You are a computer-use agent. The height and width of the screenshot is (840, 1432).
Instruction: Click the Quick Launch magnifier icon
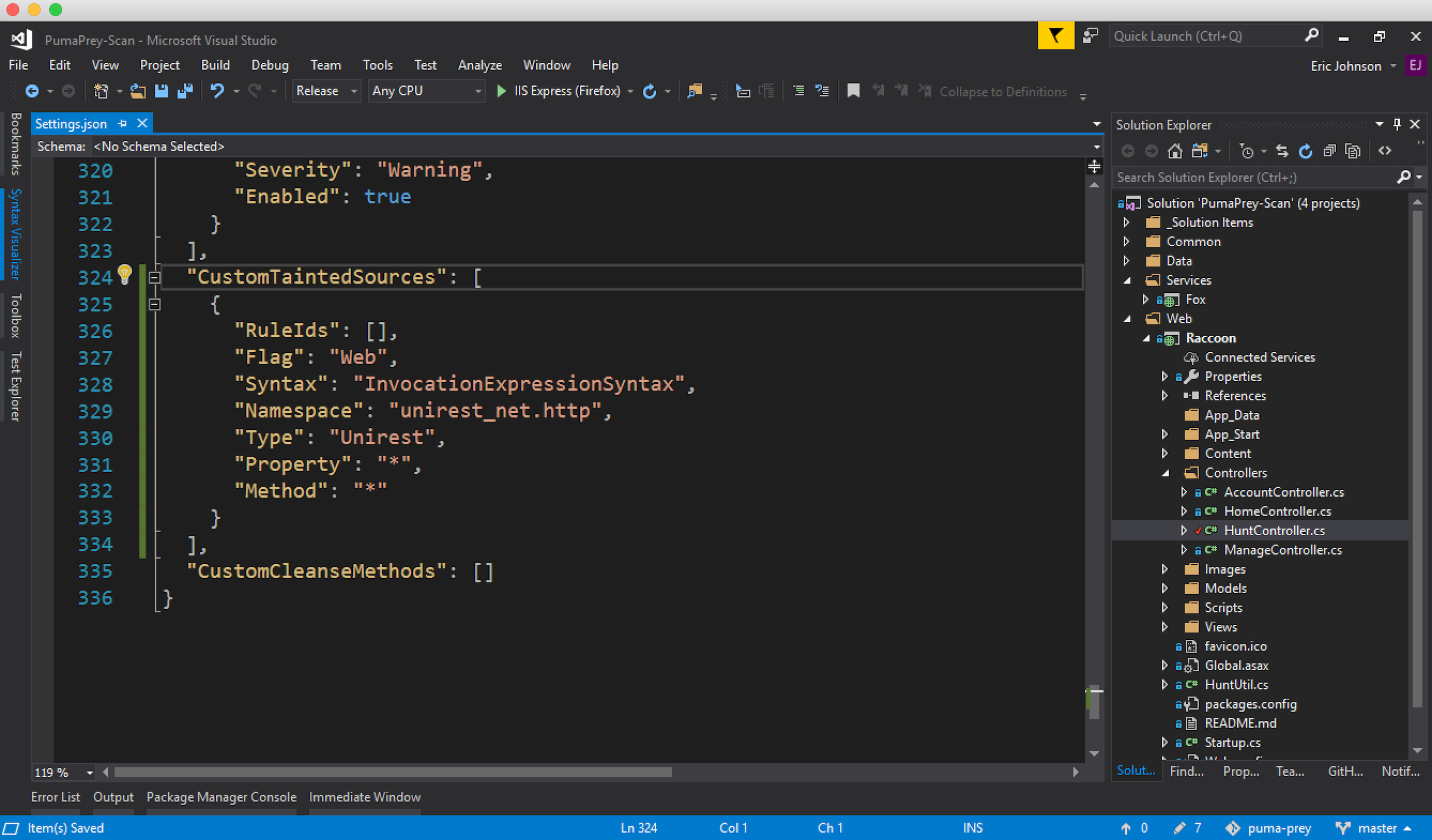[x=1311, y=35]
